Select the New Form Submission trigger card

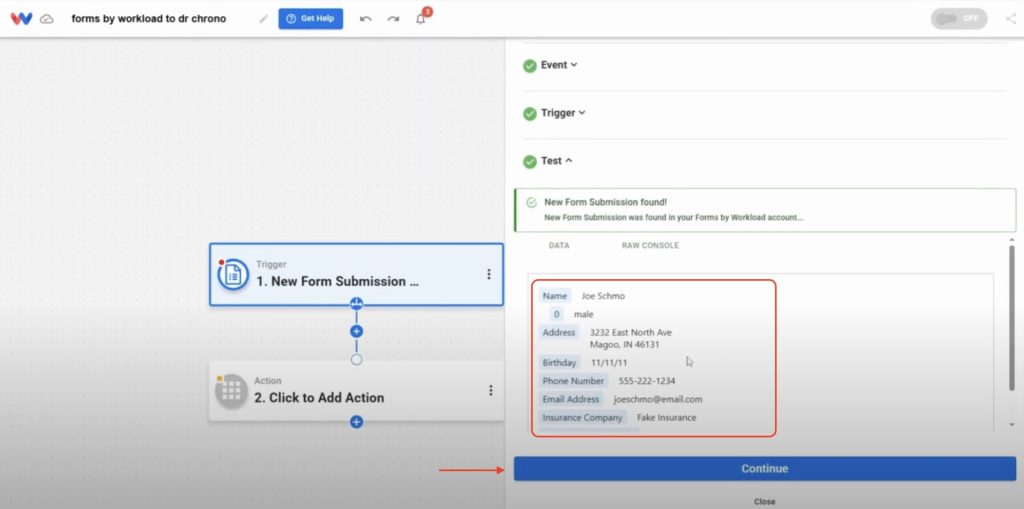click(357, 274)
